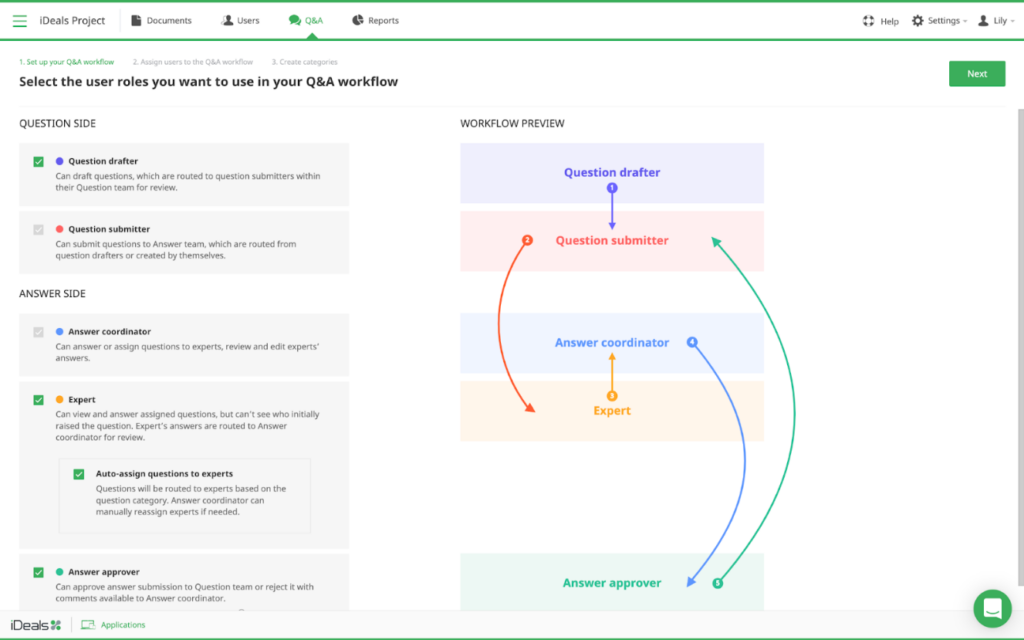Click the iDeals Project title
The width and height of the screenshot is (1024, 640).
pyautogui.click(x=72, y=21)
